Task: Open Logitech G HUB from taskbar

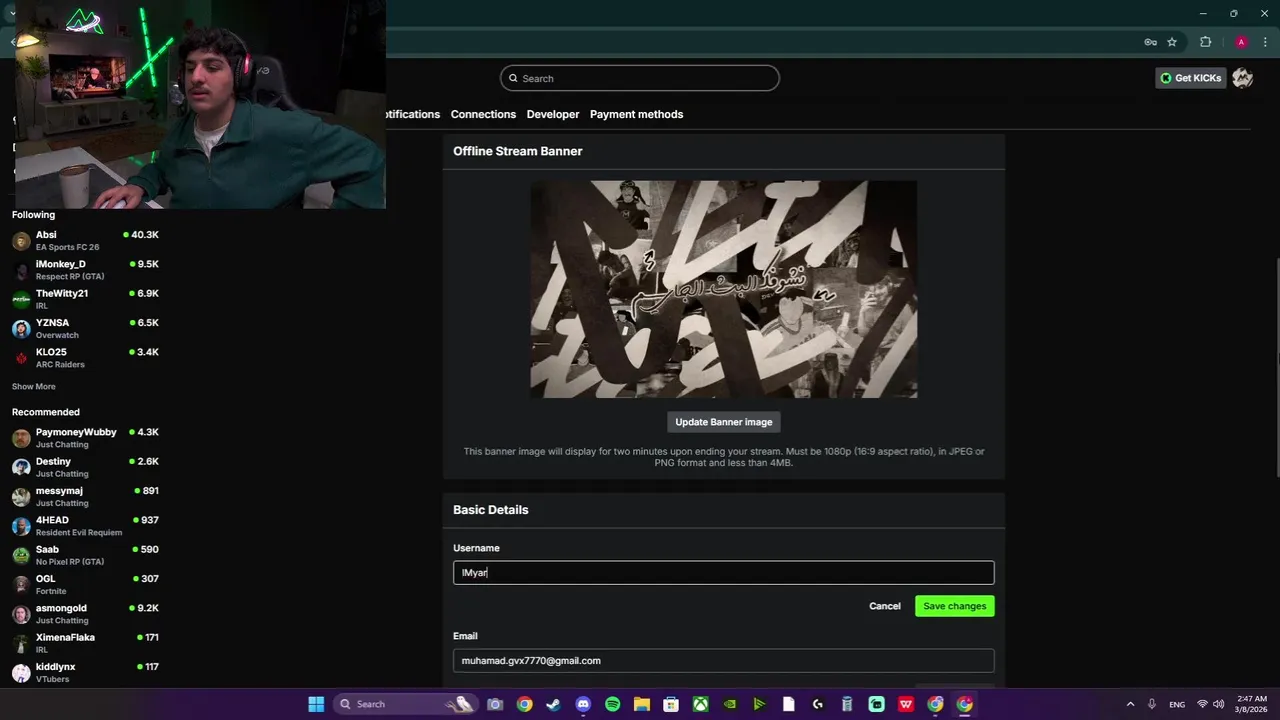Action: click(818, 704)
